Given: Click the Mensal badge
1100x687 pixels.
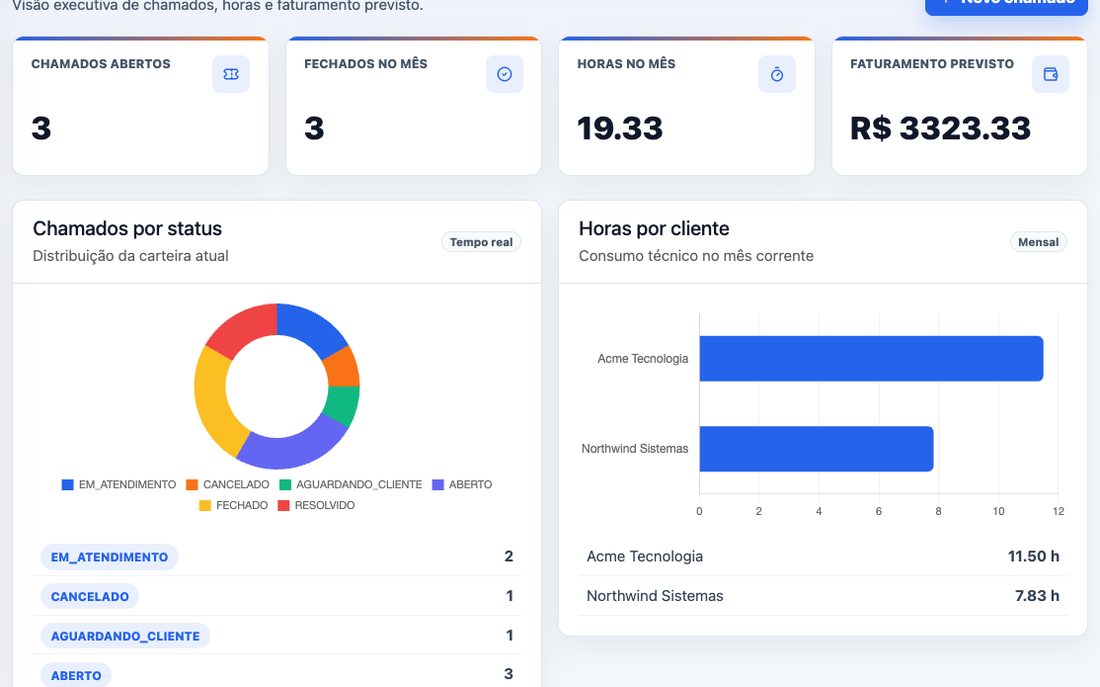Looking at the screenshot, I should 1038,242.
